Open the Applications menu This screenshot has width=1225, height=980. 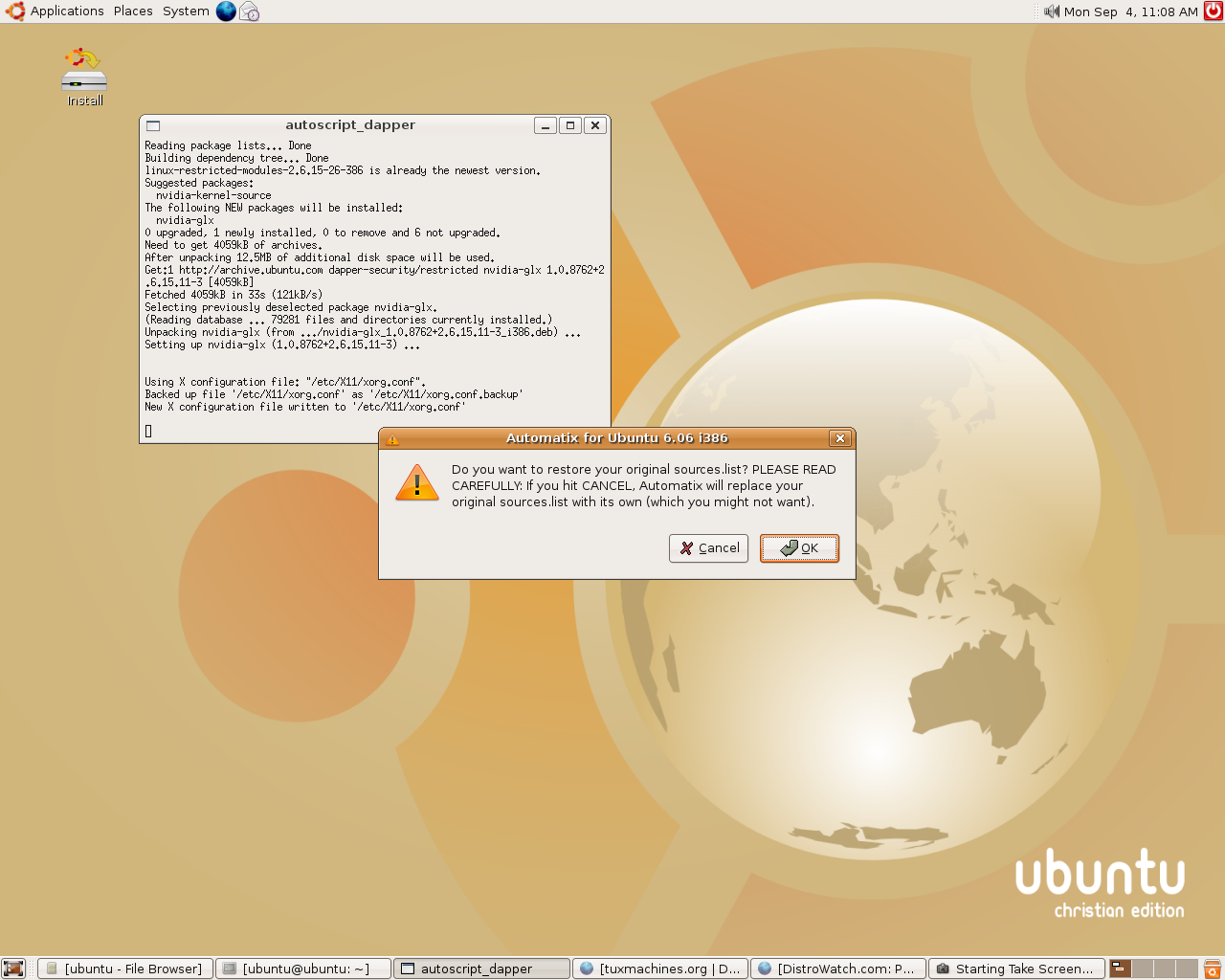pyautogui.click(x=67, y=11)
